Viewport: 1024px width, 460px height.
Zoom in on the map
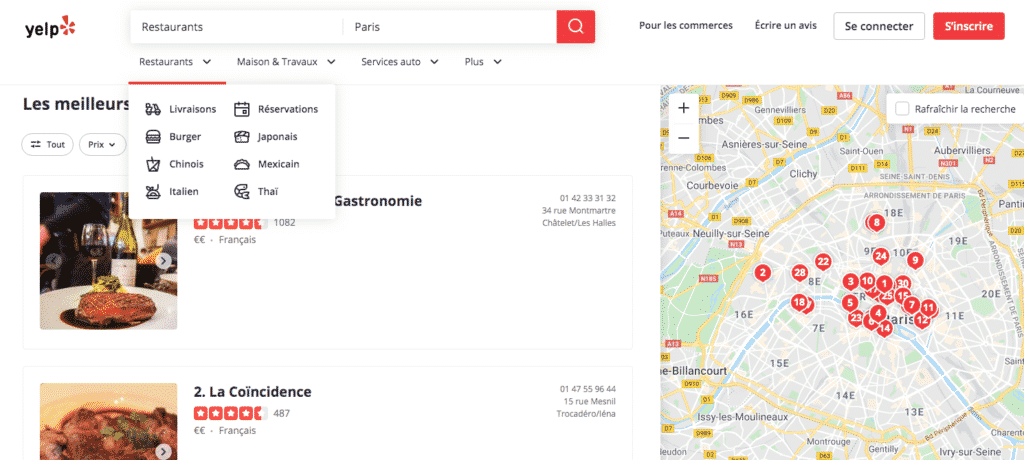pyautogui.click(x=684, y=108)
